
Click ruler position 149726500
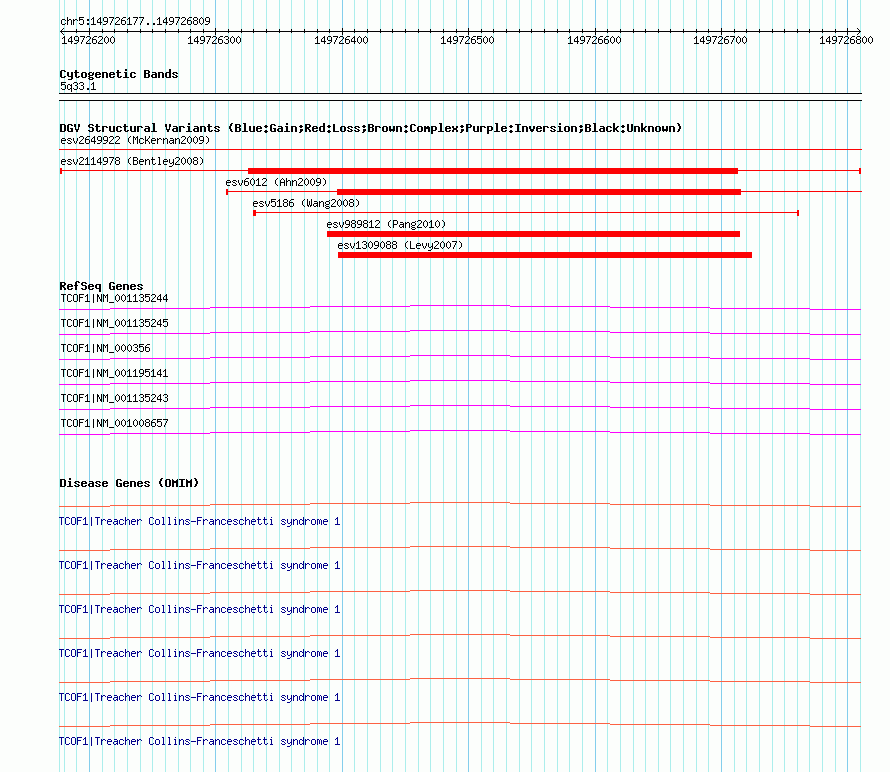tap(467, 40)
